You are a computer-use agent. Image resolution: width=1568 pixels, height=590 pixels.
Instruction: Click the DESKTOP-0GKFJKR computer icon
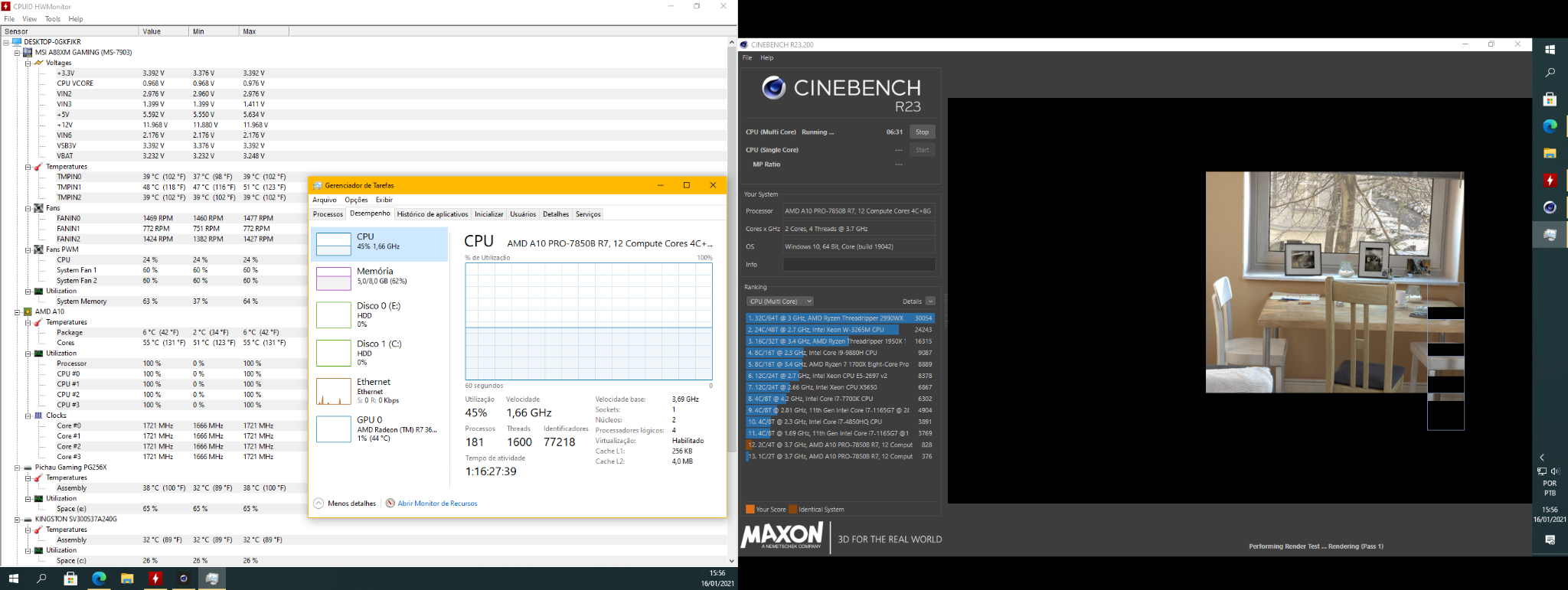click(17, 42)
